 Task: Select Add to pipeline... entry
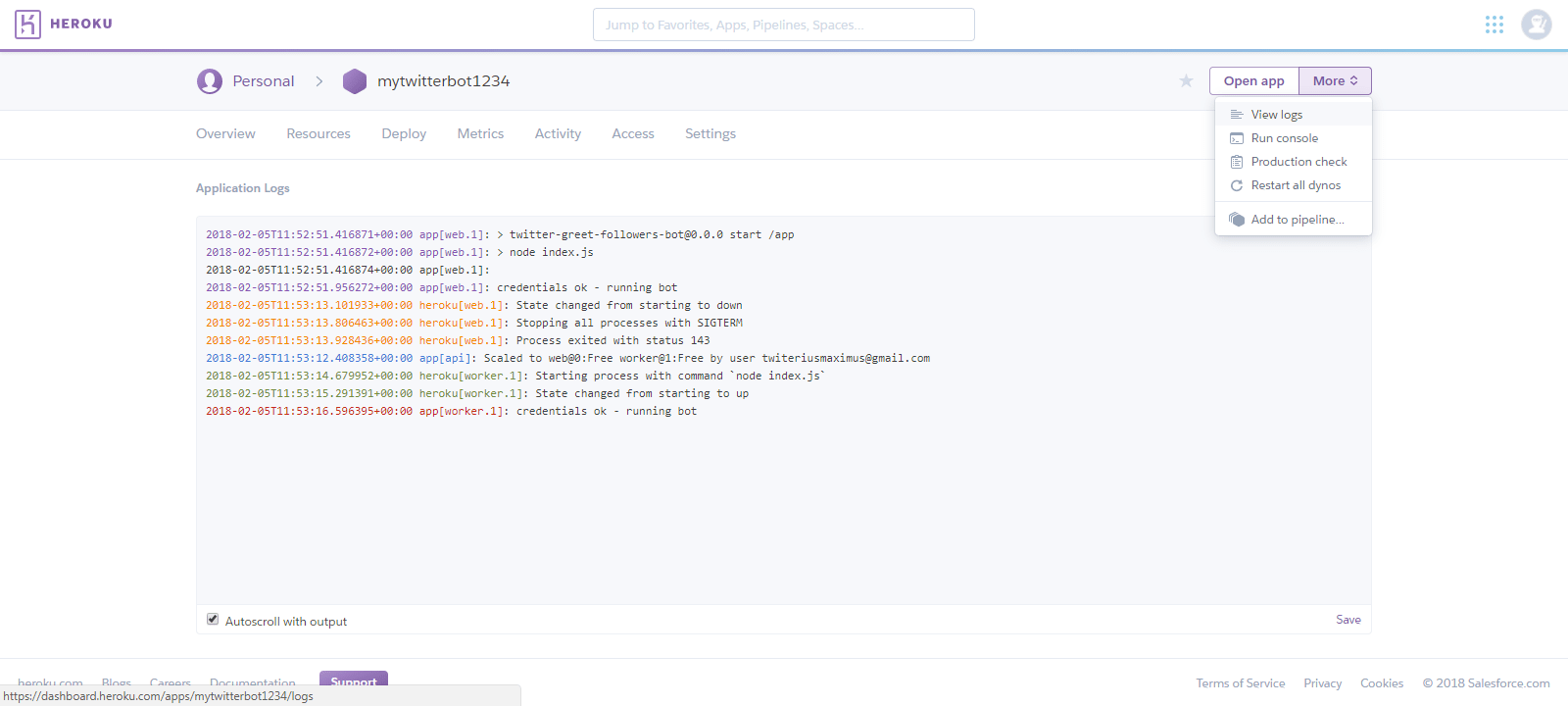(x=1294, y=220)
